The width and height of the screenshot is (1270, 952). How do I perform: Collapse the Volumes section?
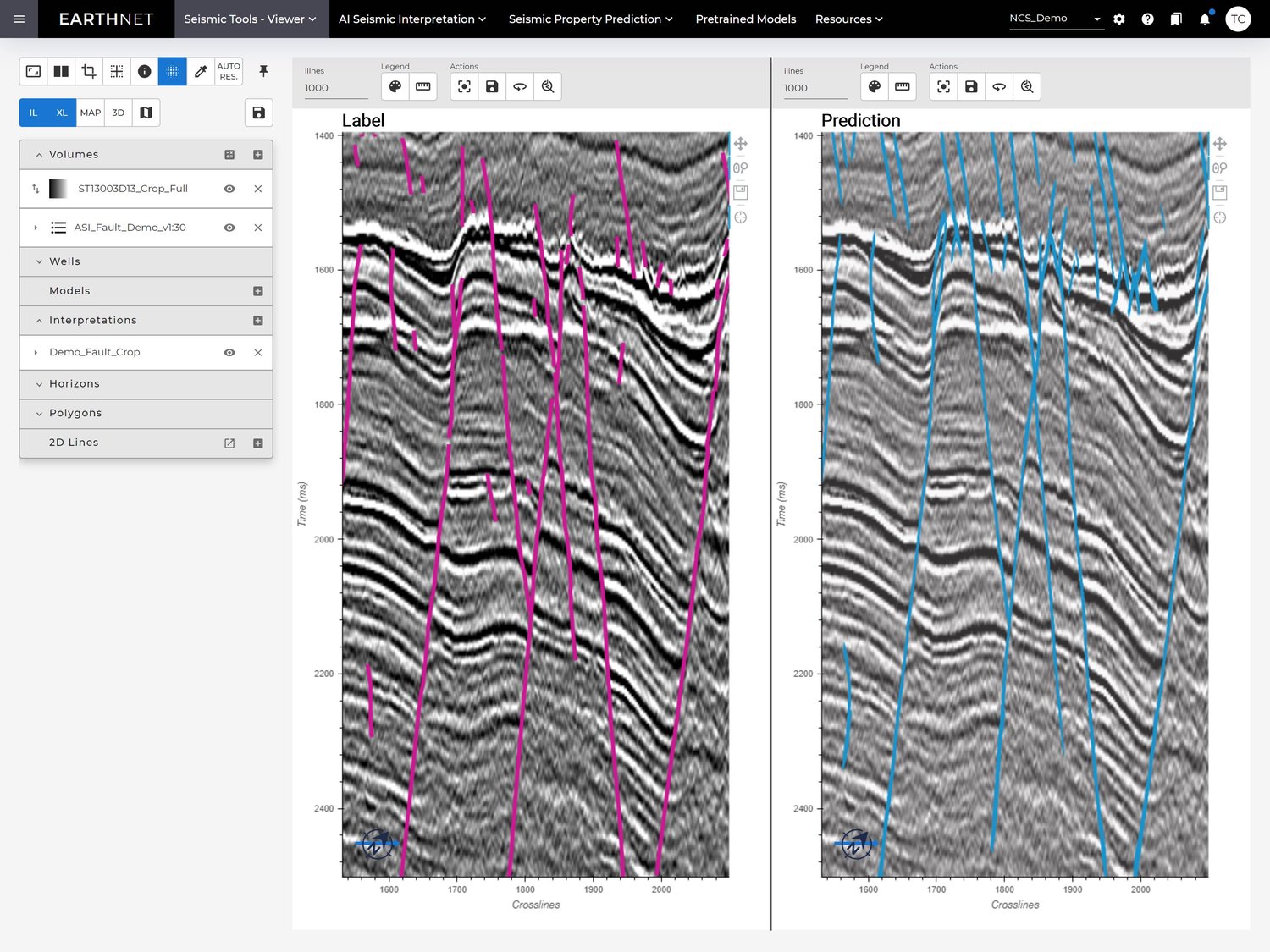[39, 154]
